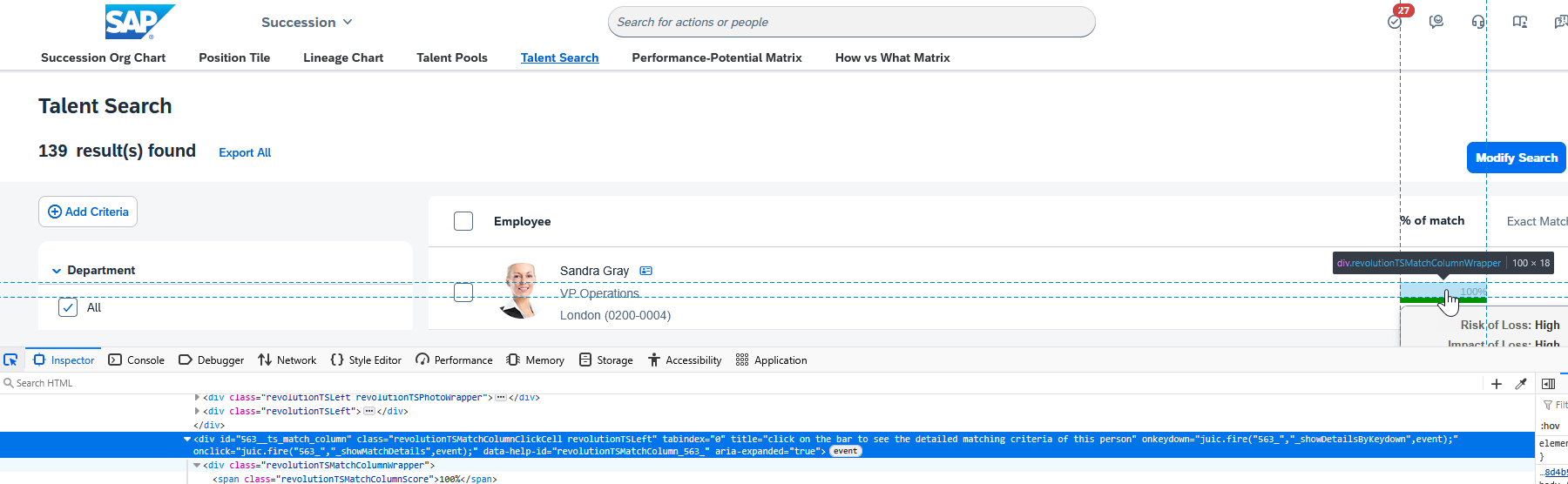Open the Network panel
Image resolution: width=1568 pixels, height=484 pixels.
point(287,360)
